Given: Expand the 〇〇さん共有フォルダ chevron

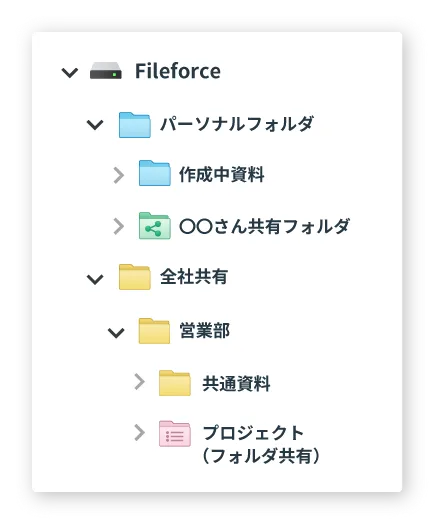Looking at the screenshot, I should pos(118,227).
